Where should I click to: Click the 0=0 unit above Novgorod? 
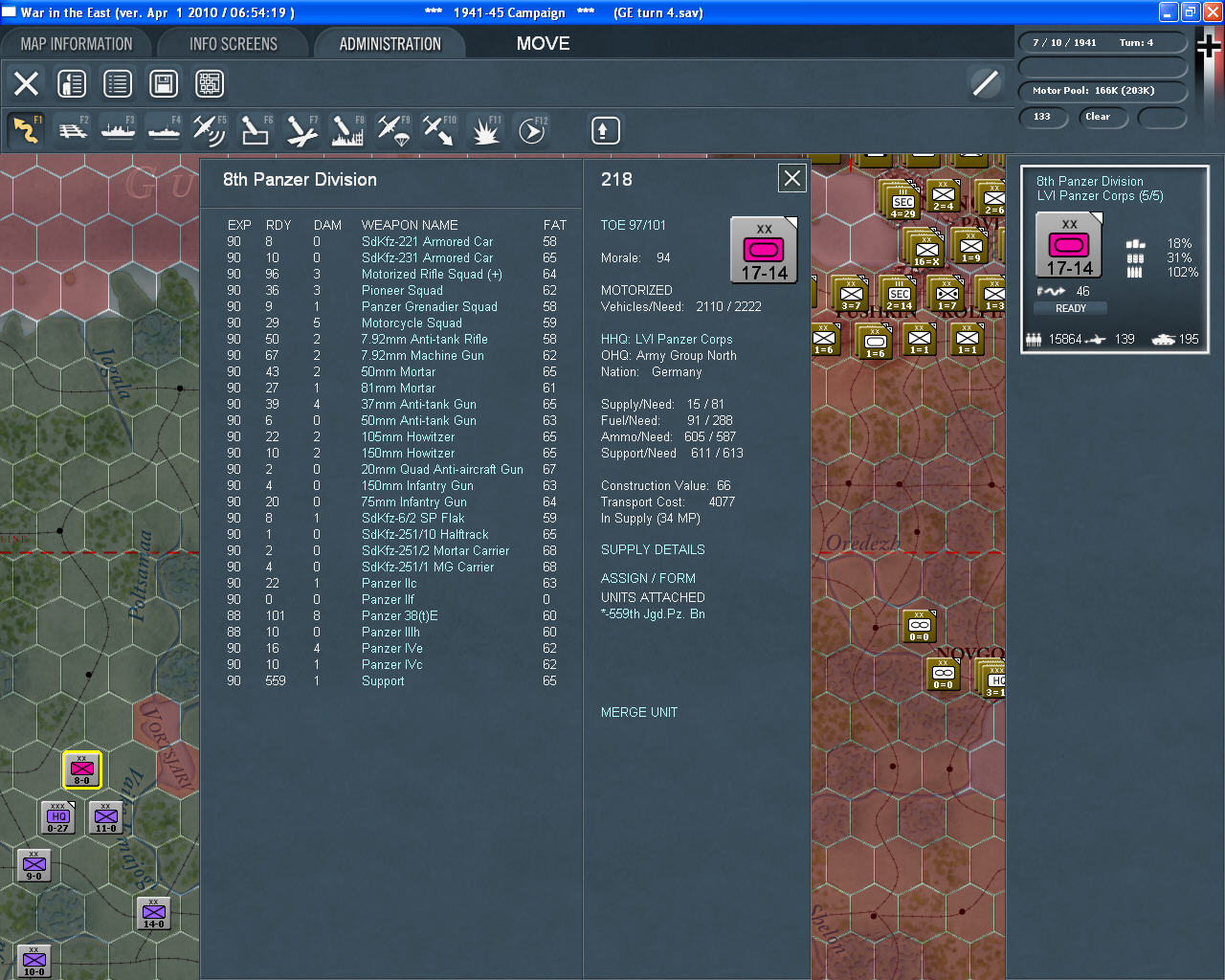[x=919, y=627]
